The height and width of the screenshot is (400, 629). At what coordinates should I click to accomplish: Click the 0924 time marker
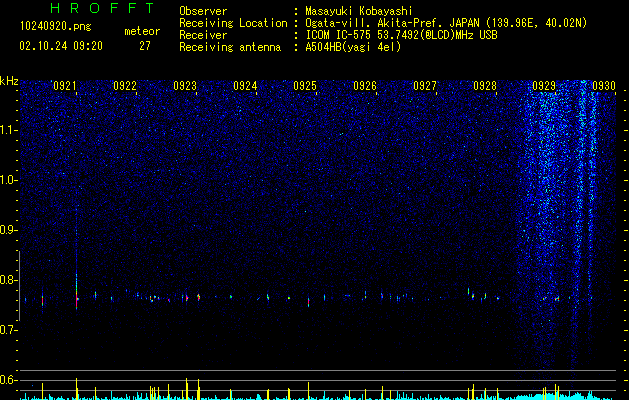245,86
